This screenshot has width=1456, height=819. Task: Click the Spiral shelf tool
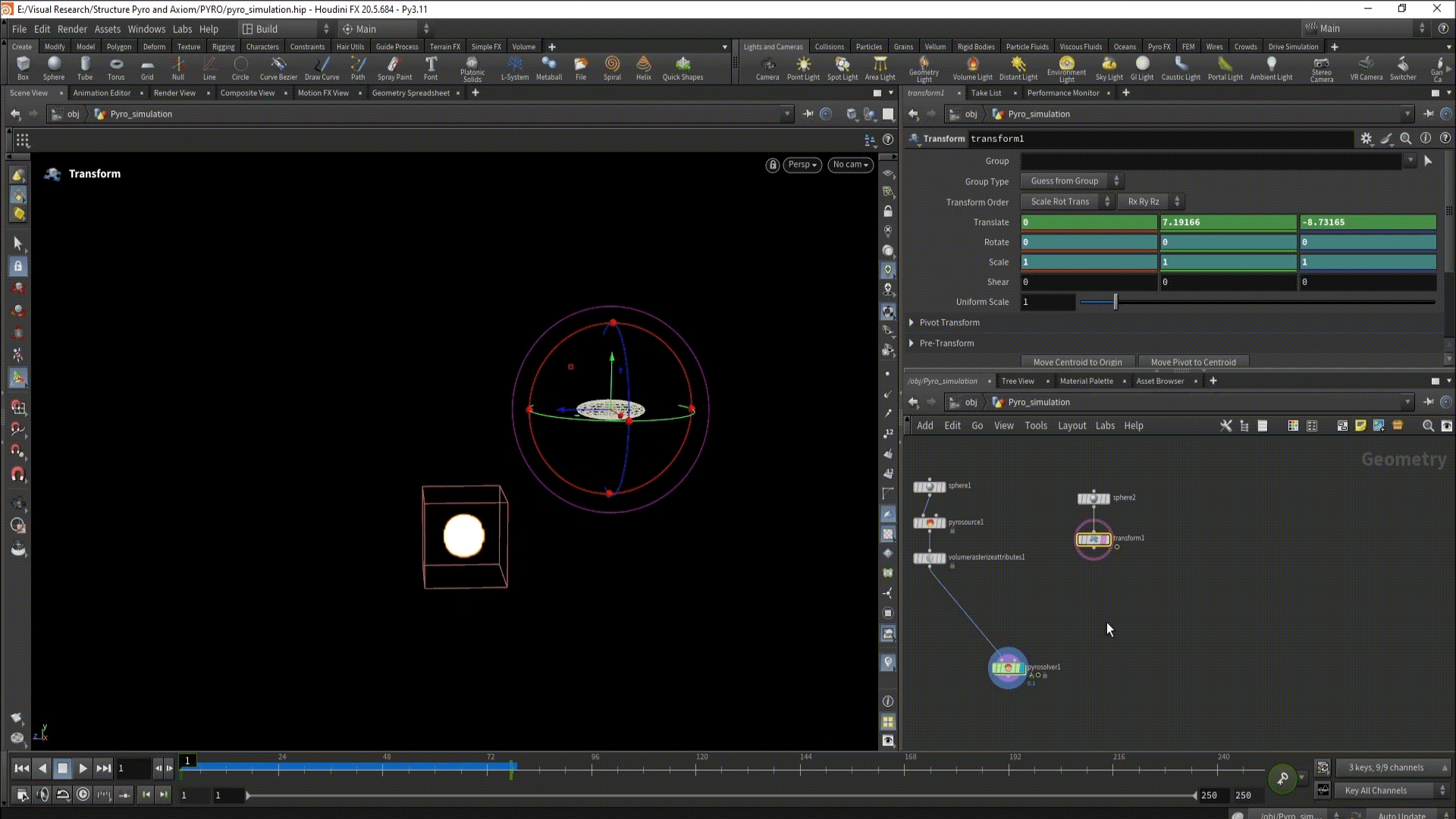(612, 67)
